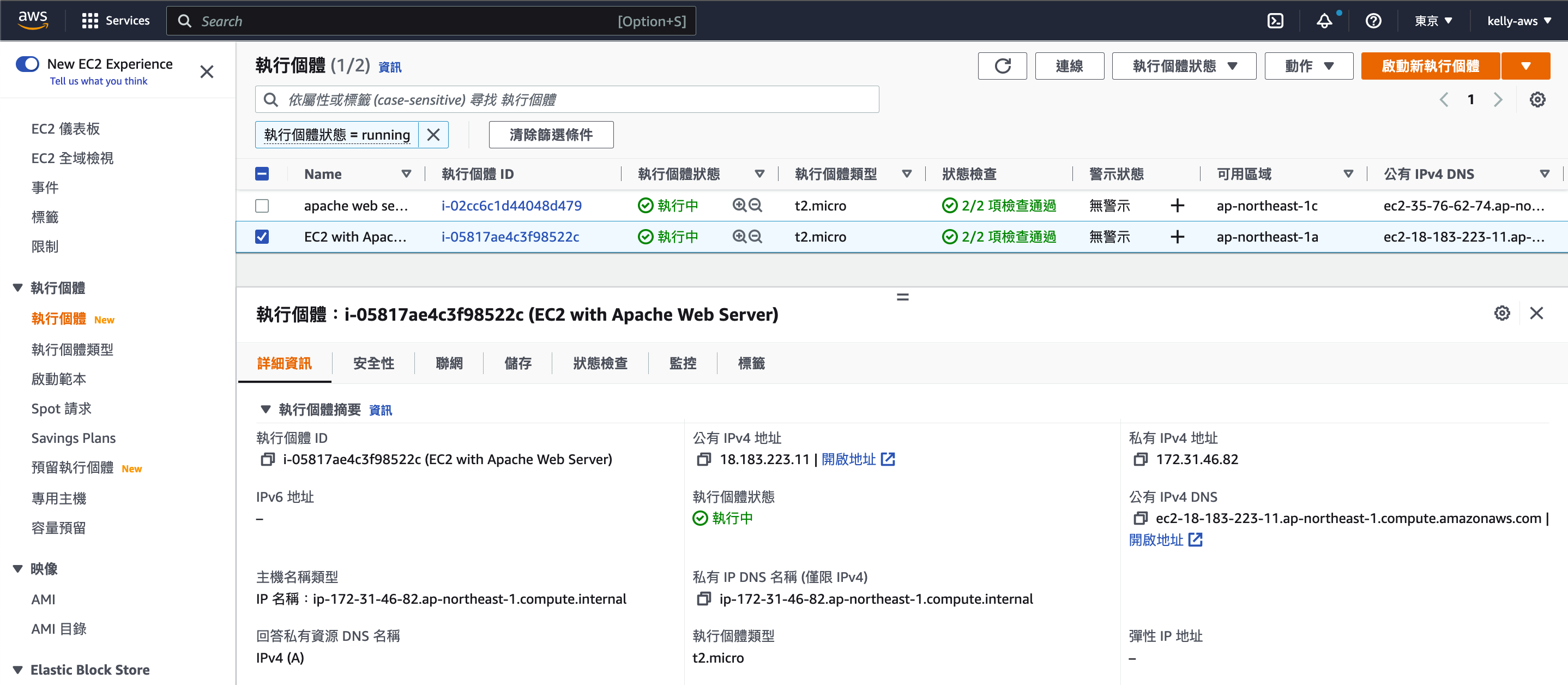Focus the instance filter search field
This screenshot has width=1568, height=685.
point(566,99)
